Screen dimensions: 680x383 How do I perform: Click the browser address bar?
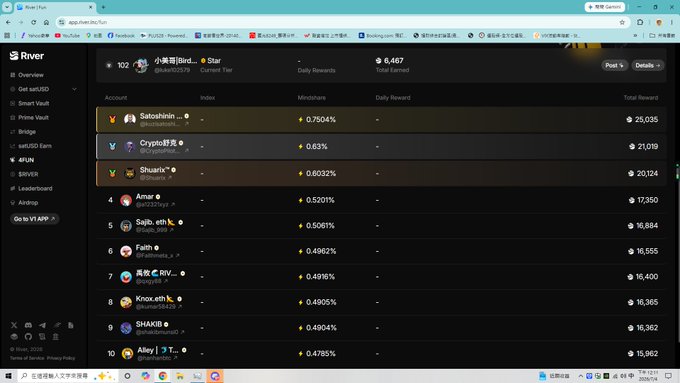[x=338, y=22]
